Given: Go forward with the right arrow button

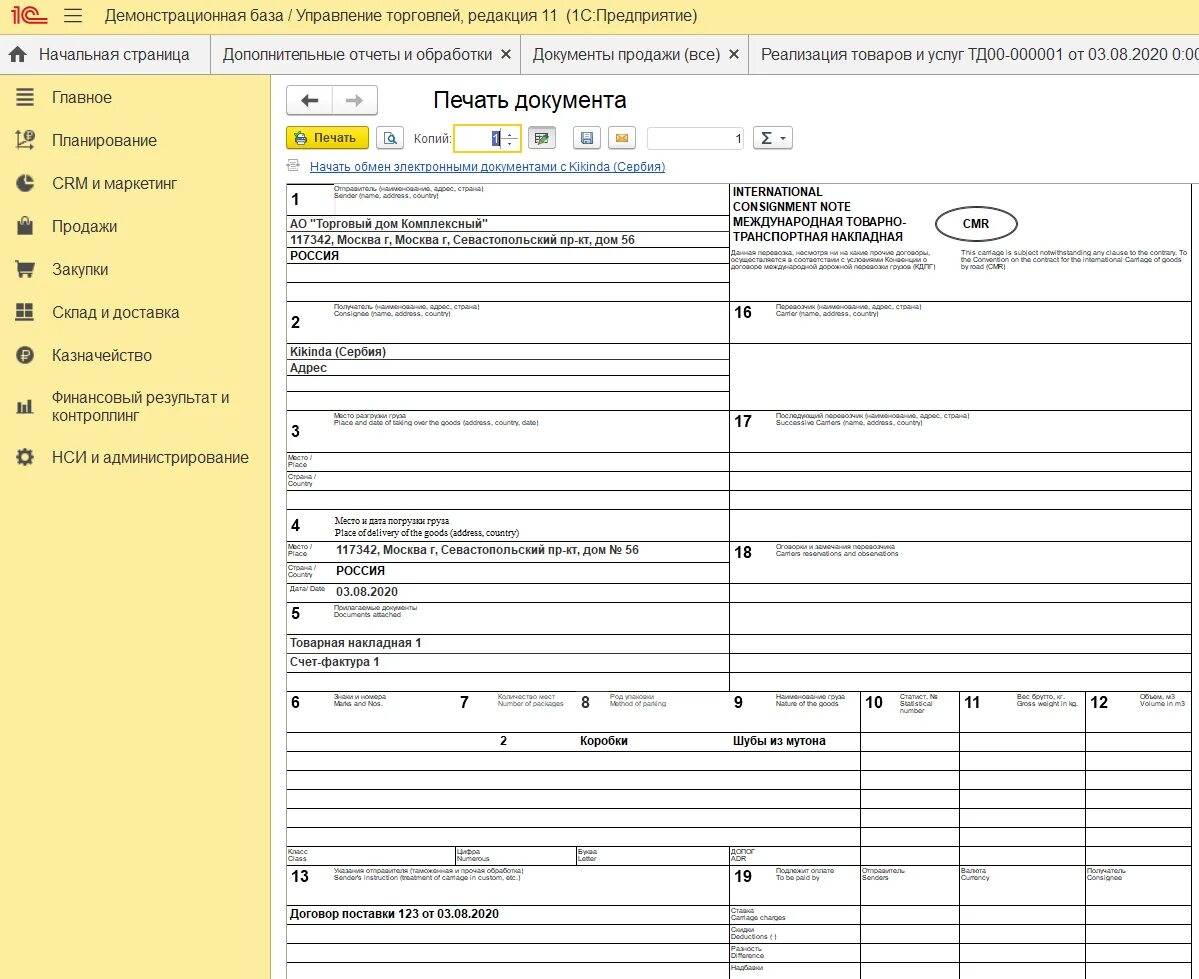Looking at the screenshot, I should point(354,100).
